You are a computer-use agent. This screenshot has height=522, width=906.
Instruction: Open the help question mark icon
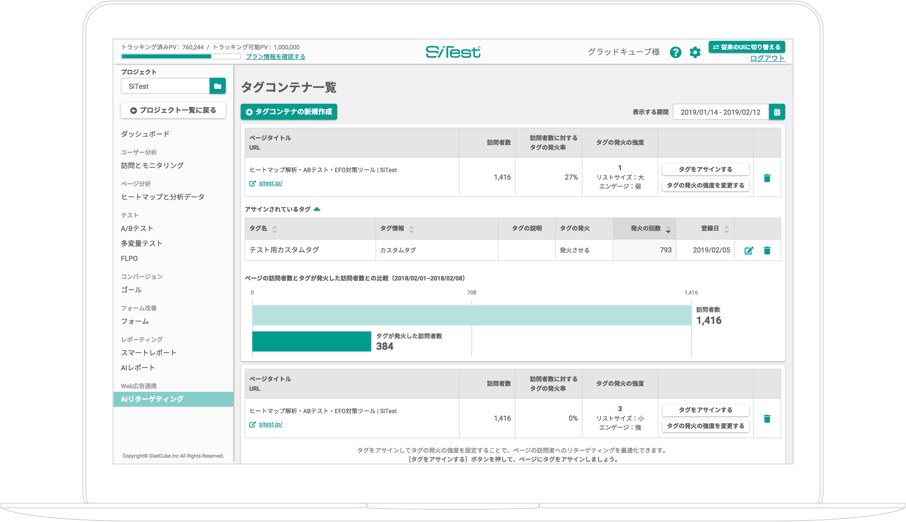coord(675,52)
